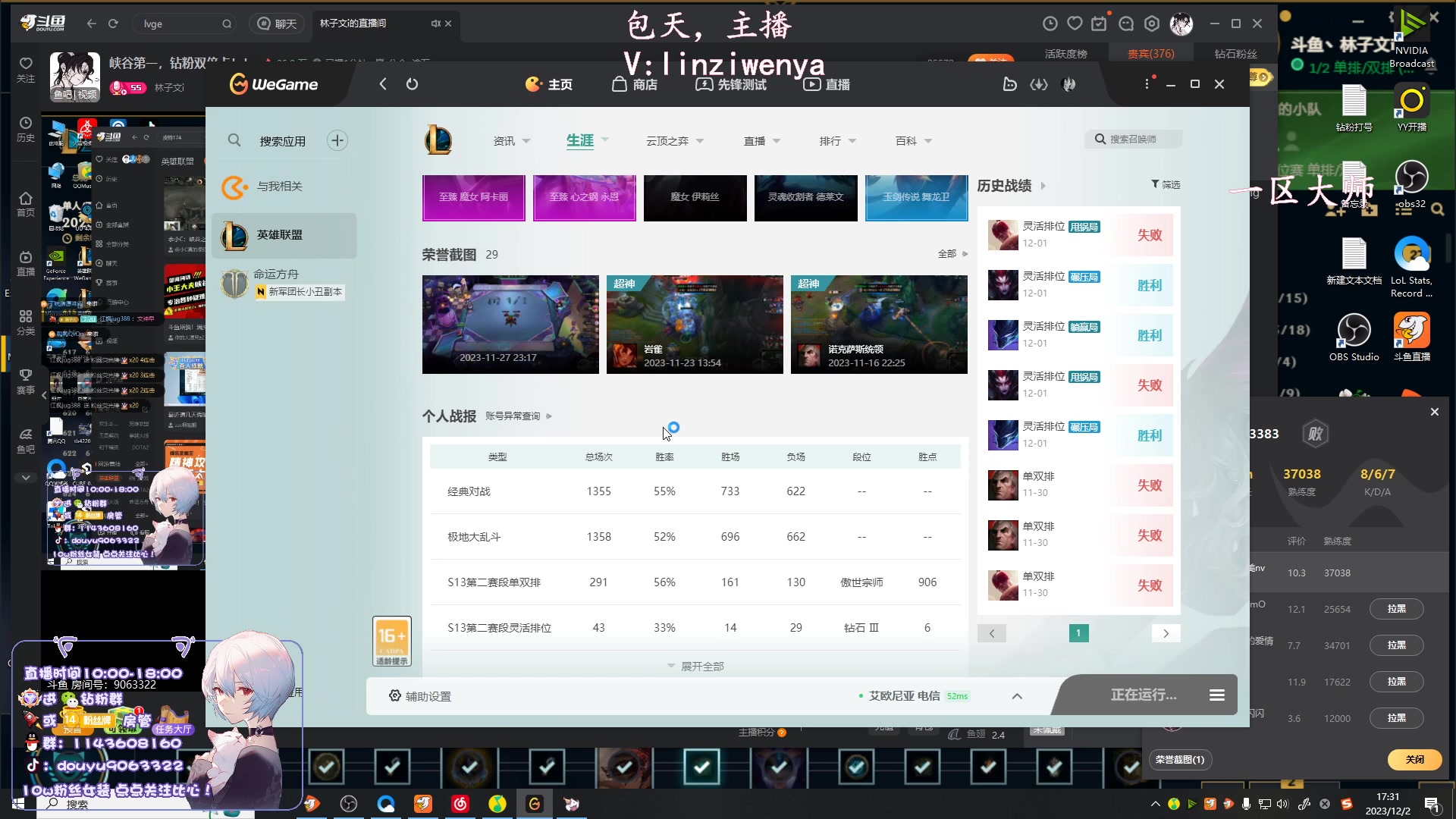Expand all stats with 展开全部
The image size is (1456, 819).
pos(695,667)
